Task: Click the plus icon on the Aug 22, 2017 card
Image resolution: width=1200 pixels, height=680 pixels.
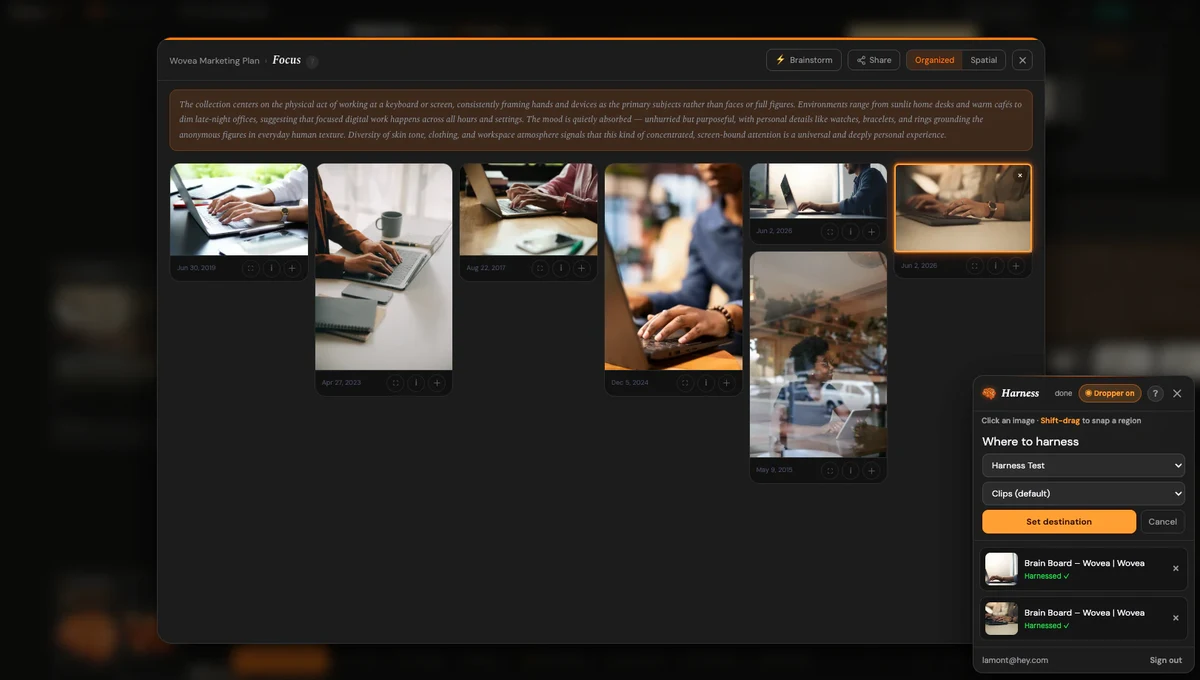Action: pyautogui.click(x=582, y=268)
